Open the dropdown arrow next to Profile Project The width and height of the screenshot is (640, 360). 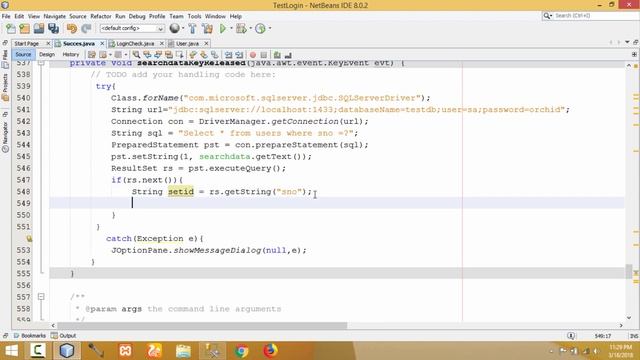tap(269, 28)
